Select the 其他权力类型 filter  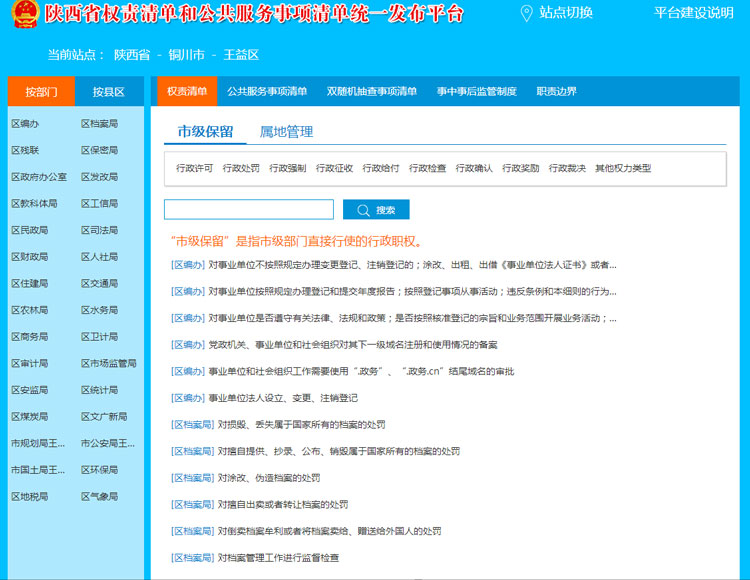pos(622,168)
